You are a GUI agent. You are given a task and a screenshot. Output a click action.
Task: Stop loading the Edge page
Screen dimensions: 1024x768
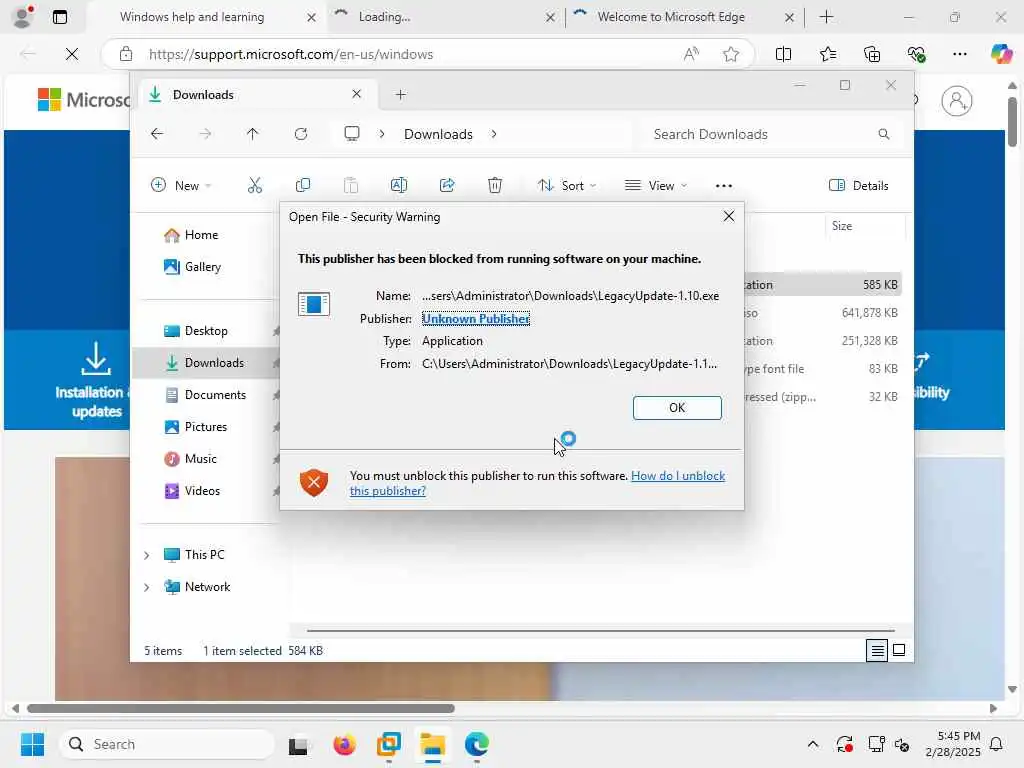point(72,54)
